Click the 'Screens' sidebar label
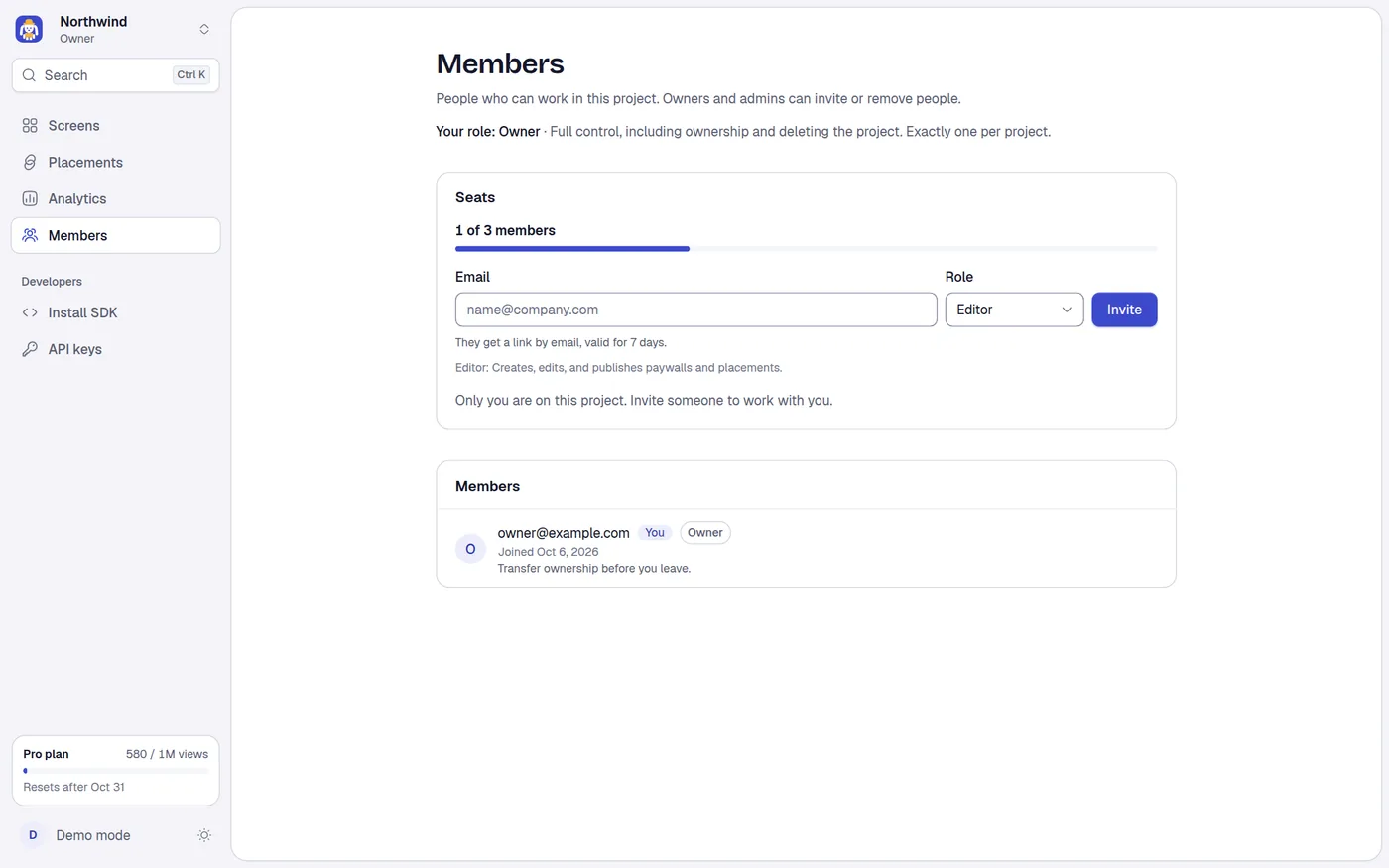Image resolution: width=1389 pixels, height=868 pixels. pos(74,126)
